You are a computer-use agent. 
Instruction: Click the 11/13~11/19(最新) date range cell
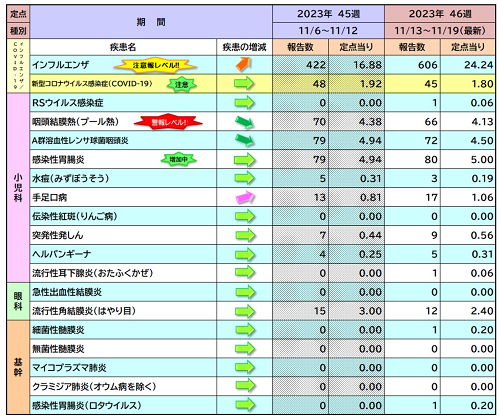point(440,31)
